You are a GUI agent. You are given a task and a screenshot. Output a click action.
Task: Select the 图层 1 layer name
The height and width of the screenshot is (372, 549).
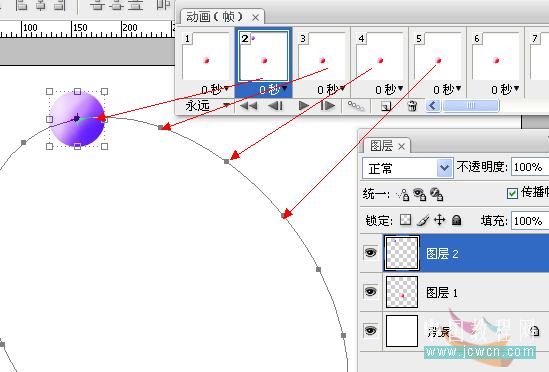click(442, 292)
